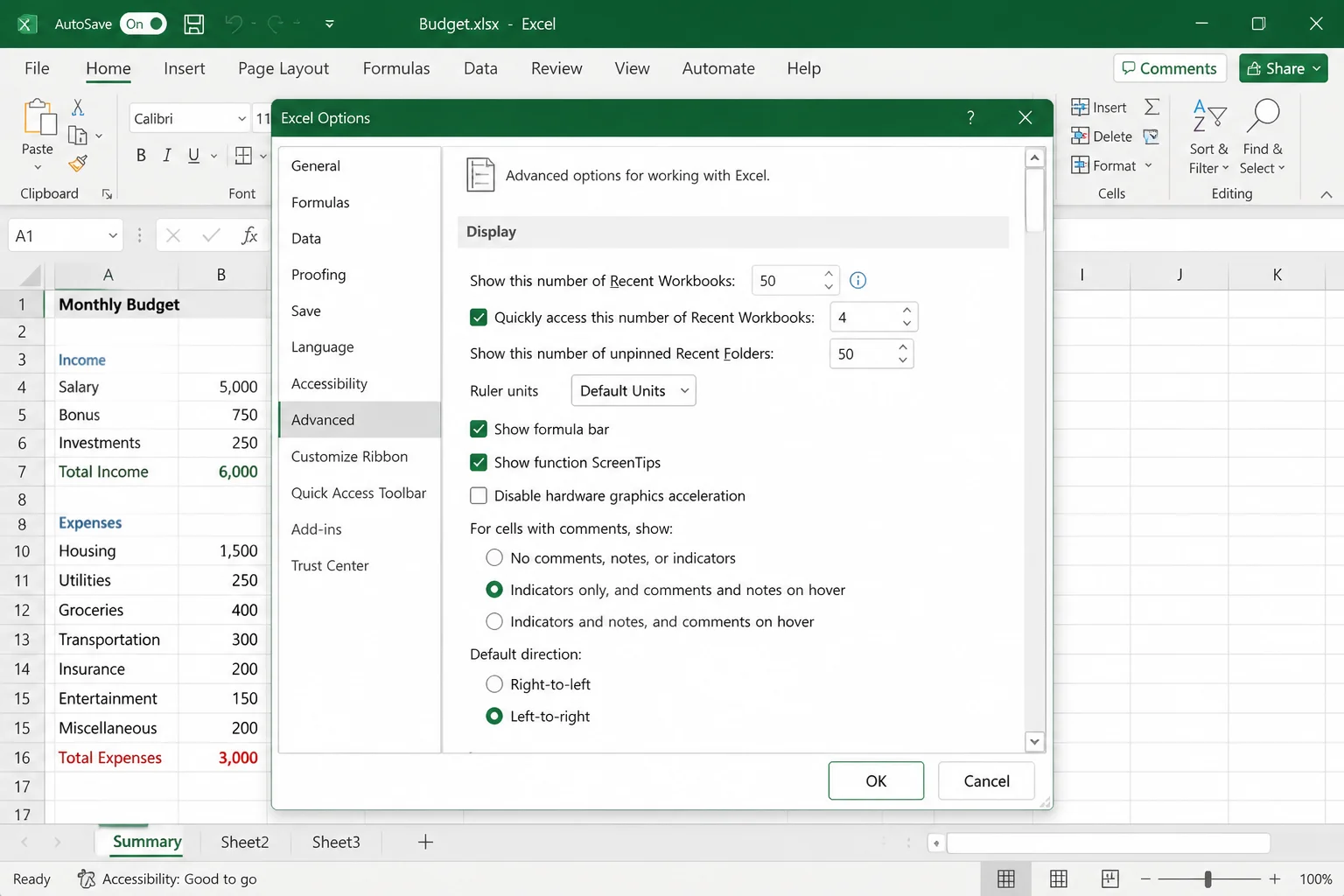1344x896 pixels.
Task: Toggle AutoSave switch
Action: pos(143,24)
